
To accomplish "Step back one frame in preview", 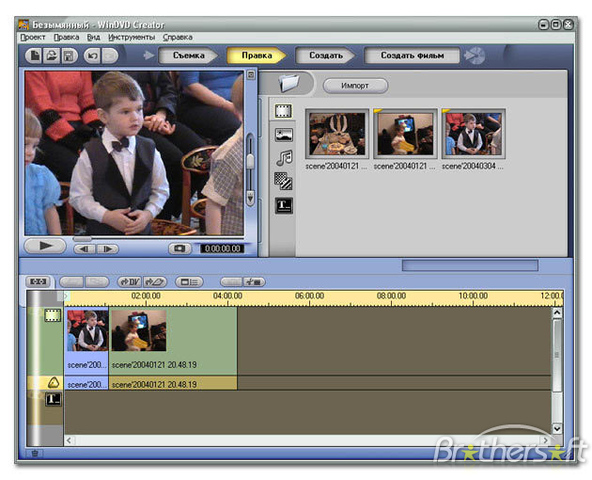I will coord(85,249).
